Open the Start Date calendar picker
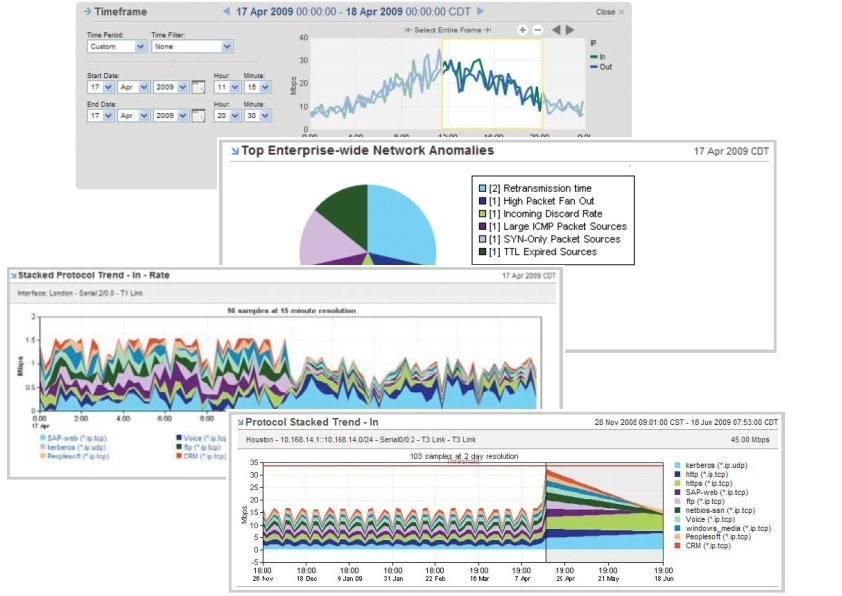842x596 pixels. click(x=198, y=87)
